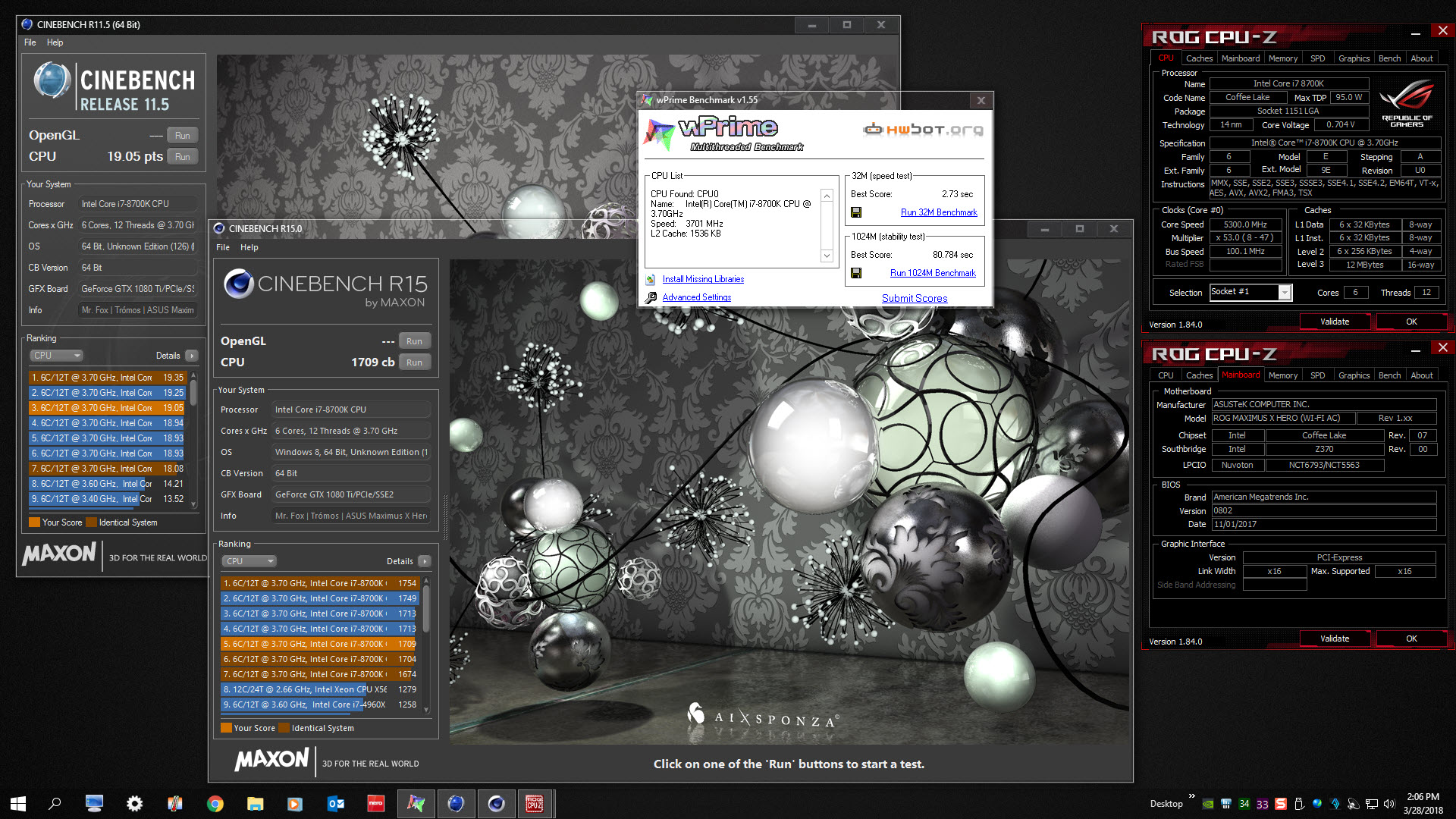Switch to About tab in lower CPU-Z
The image size is (1456, 819).
[1421, 375]
